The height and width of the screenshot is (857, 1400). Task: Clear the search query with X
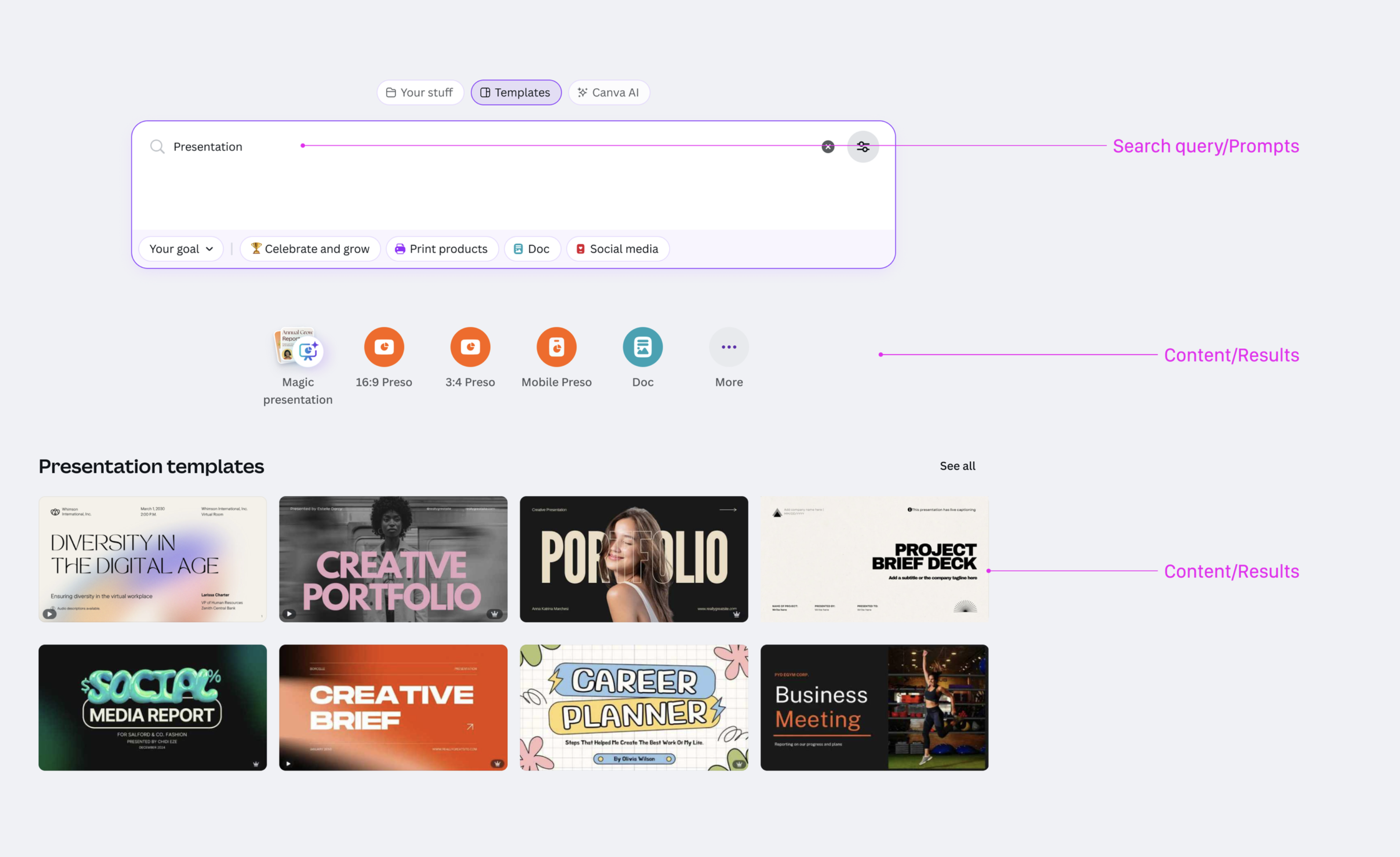coord(828,147)
